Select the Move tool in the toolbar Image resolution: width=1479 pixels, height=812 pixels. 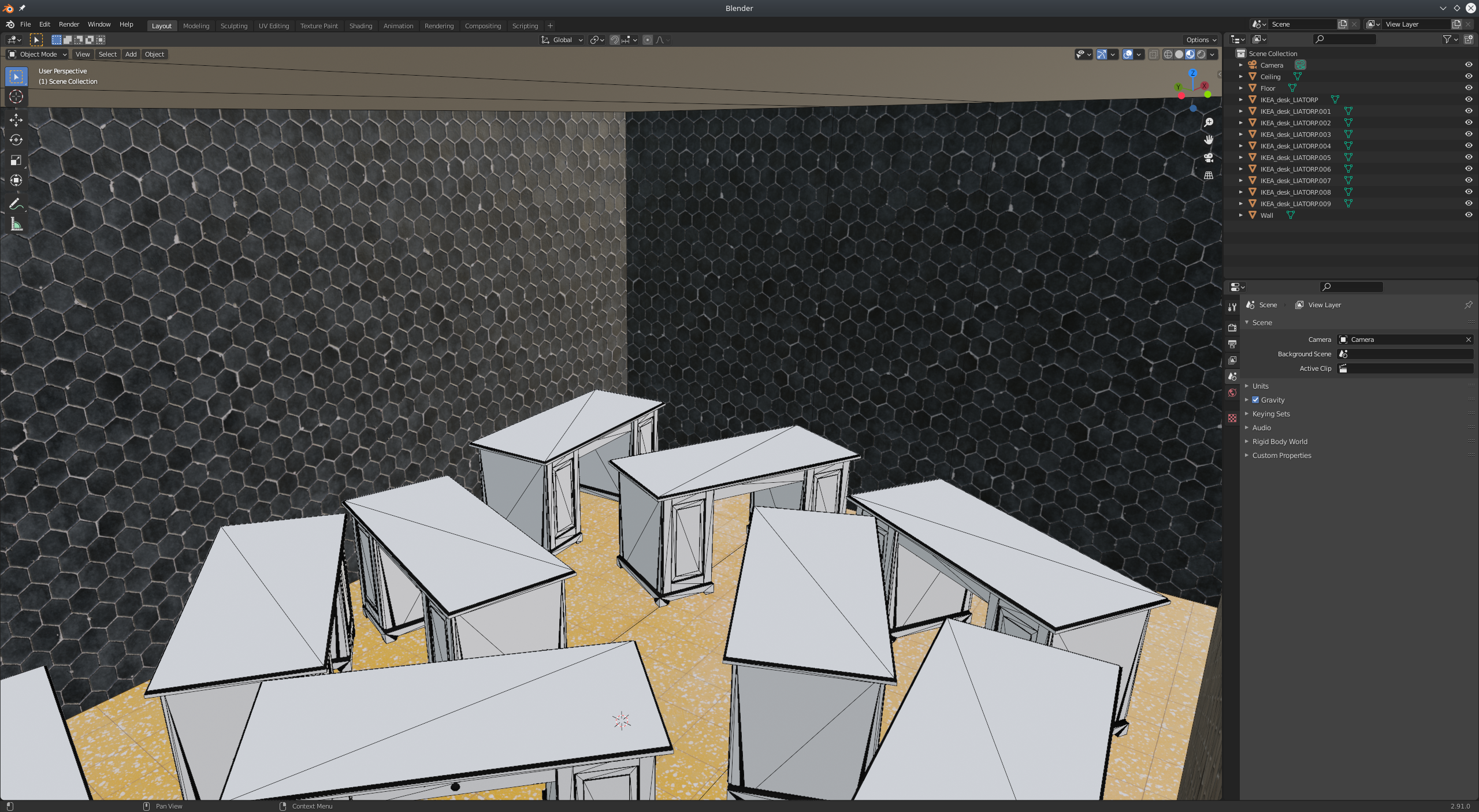(x=16, y=120)
